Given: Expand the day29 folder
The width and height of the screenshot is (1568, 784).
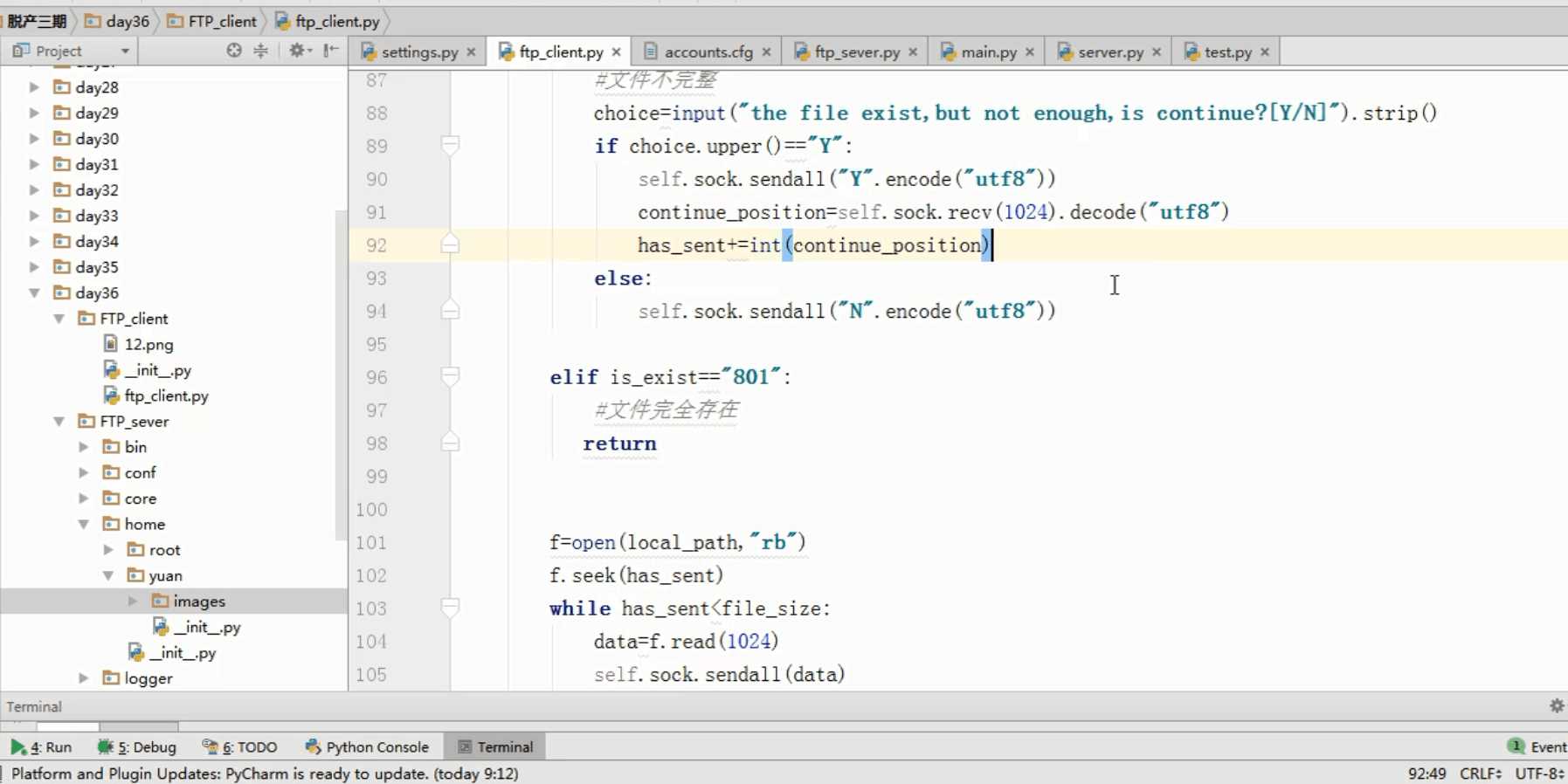Looking at the screenshot, I should click(34, 113).
